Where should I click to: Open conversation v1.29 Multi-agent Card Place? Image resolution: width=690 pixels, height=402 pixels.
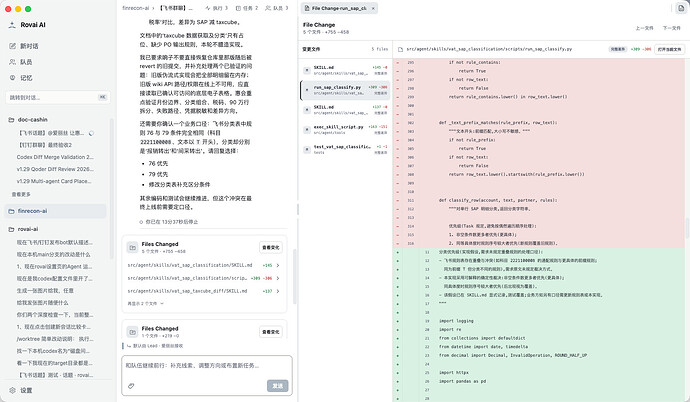tap(54, 181)
